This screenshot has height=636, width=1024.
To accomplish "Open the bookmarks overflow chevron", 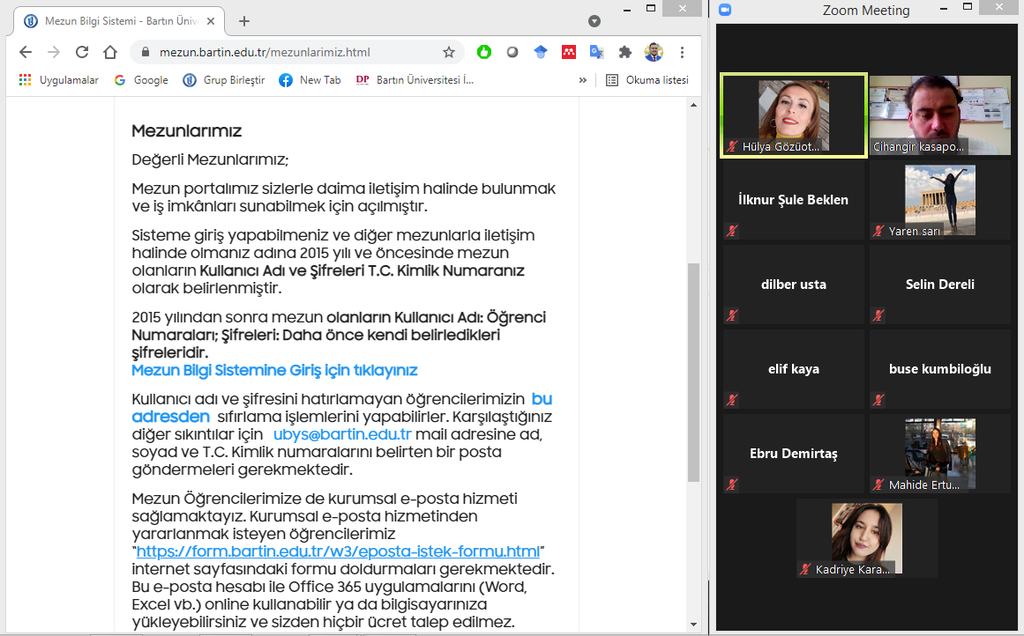I will point(583,80).
